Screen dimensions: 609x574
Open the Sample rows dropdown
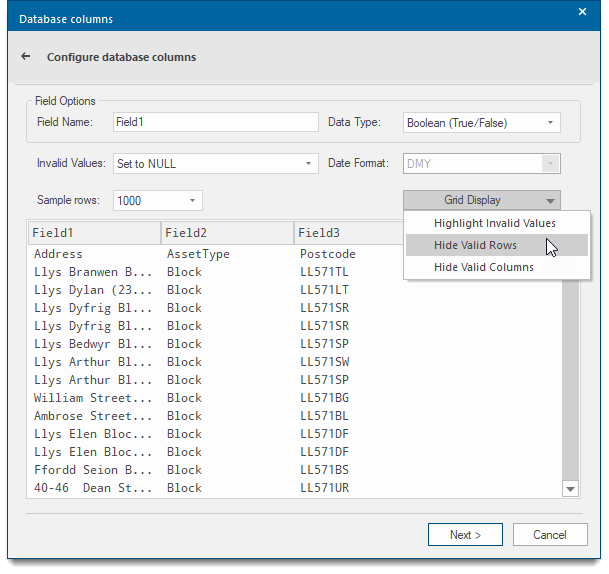coord(158,200)
